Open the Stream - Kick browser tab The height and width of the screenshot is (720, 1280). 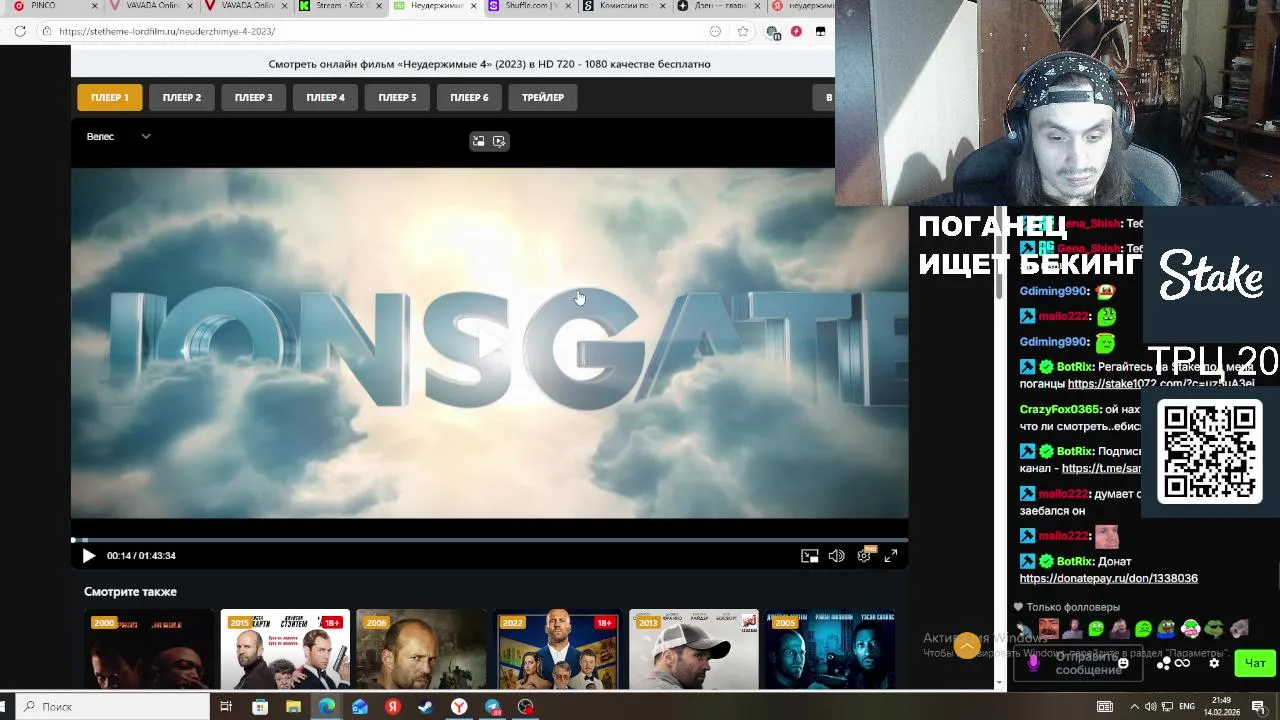pos(340,6)
